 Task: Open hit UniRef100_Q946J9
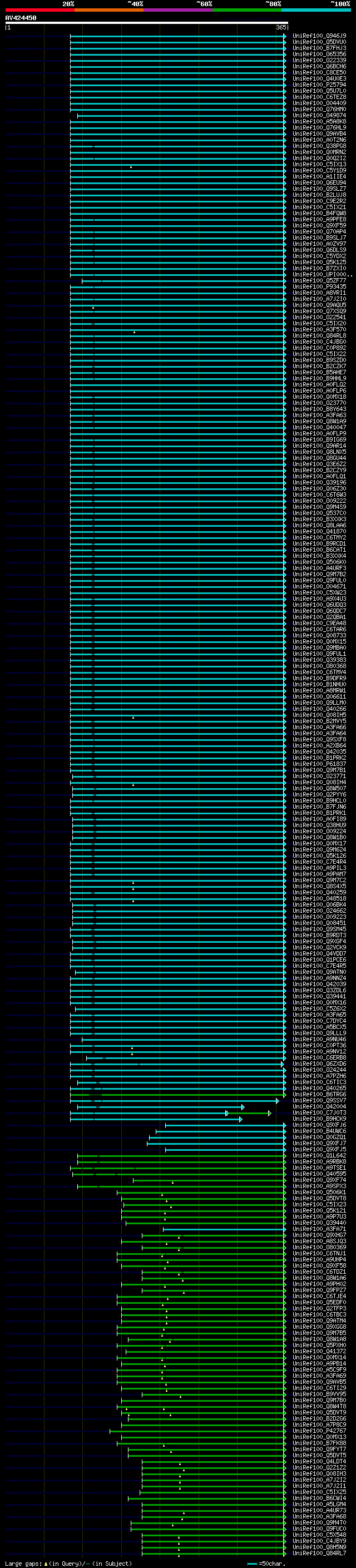click(x=319, y=36)
